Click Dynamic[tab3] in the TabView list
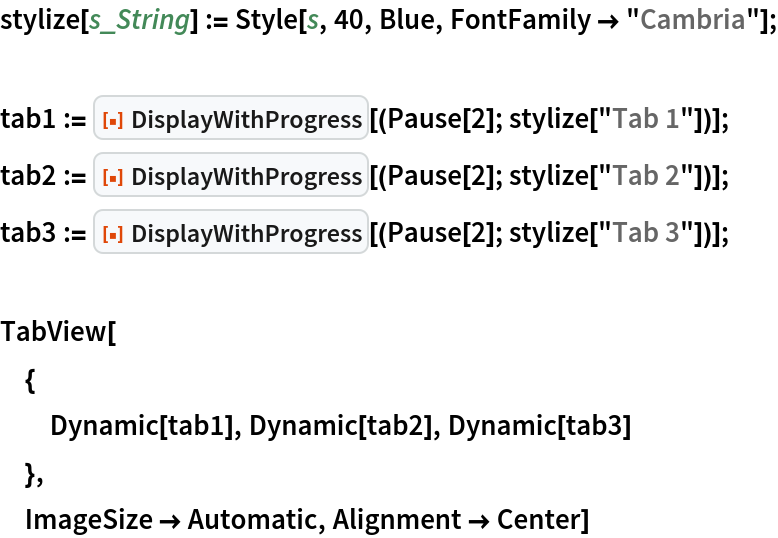Image resolution: width=778 pixels, height=538 pixels. point(540,426)
